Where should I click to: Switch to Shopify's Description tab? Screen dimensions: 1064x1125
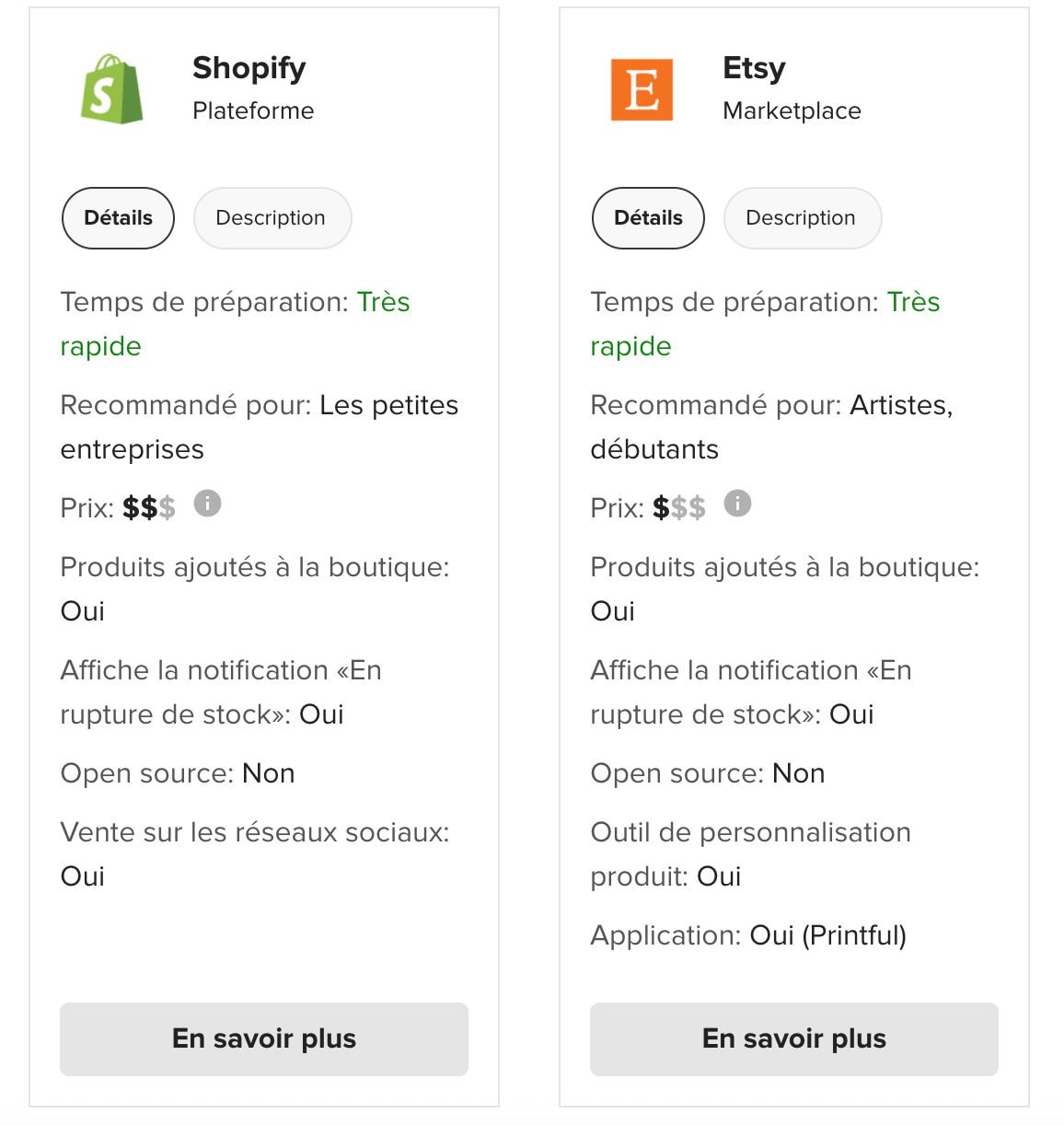tap(271, 218)
